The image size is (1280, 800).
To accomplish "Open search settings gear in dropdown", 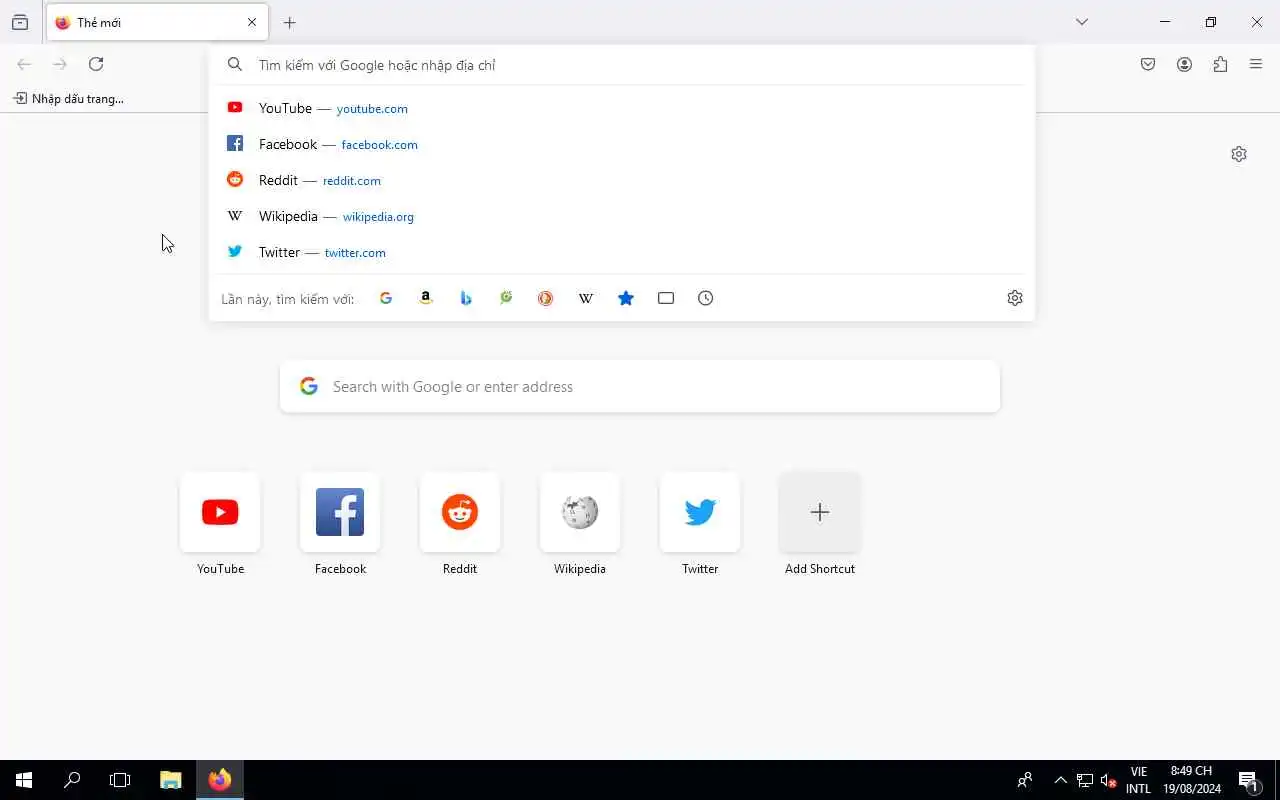I will [x=1015, y=298].
